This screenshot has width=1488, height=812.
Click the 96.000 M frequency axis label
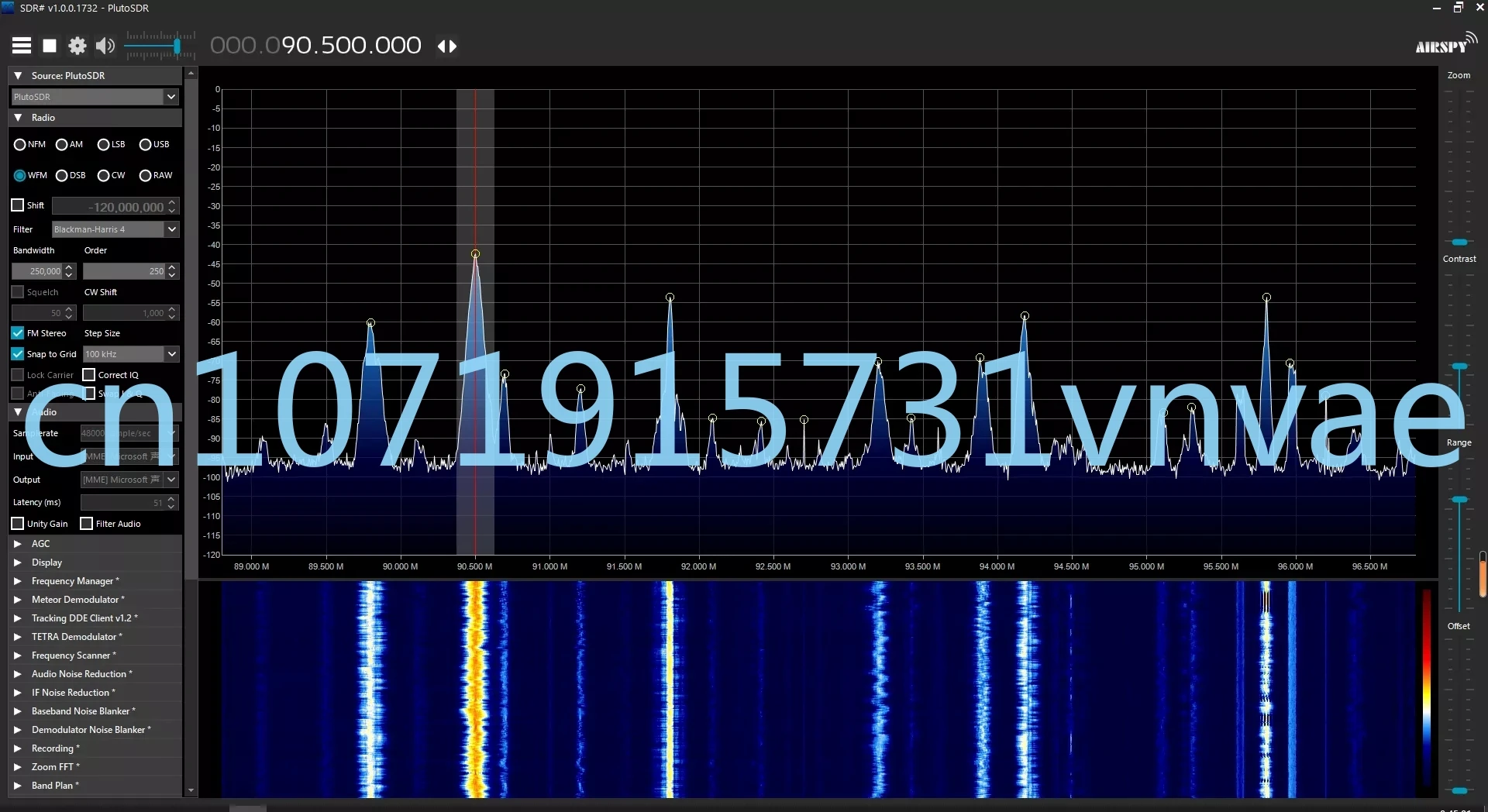(x=1296, y=566)
